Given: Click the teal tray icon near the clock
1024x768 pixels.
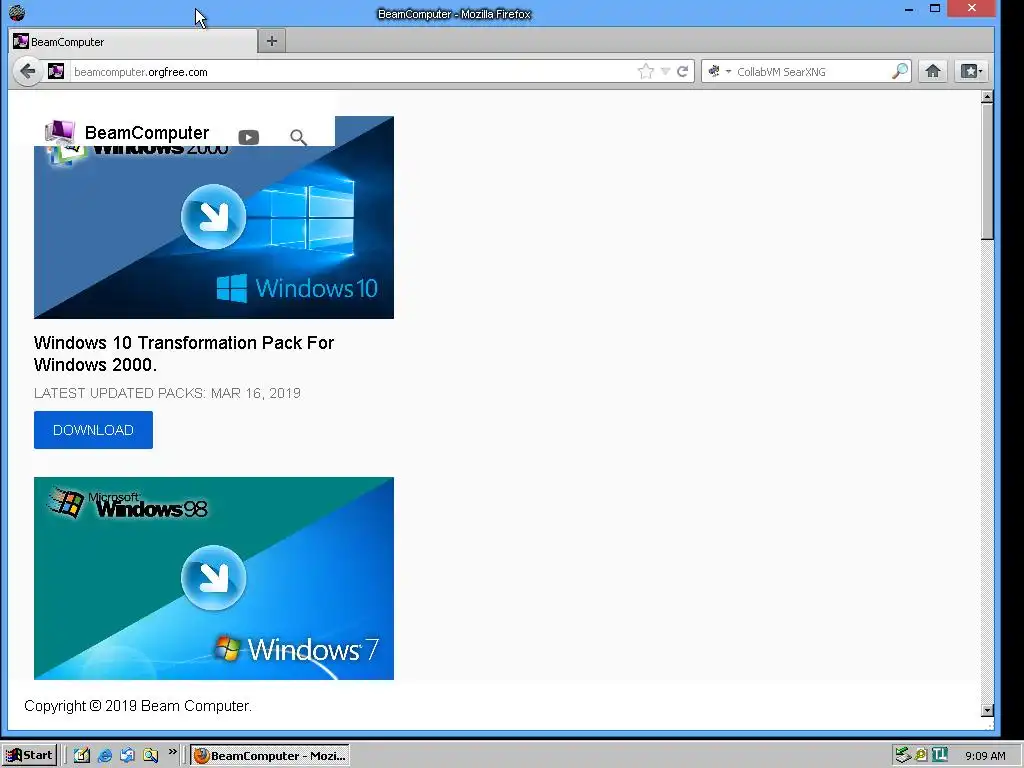Looking at the screenshot, I should (940, 755).
